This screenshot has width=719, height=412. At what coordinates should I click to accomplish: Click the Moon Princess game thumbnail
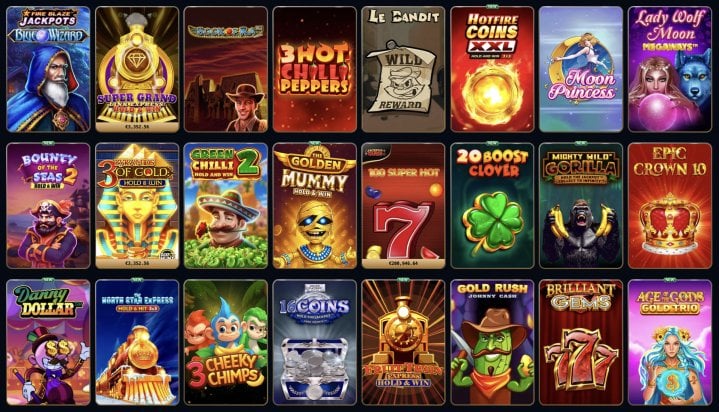581,69
